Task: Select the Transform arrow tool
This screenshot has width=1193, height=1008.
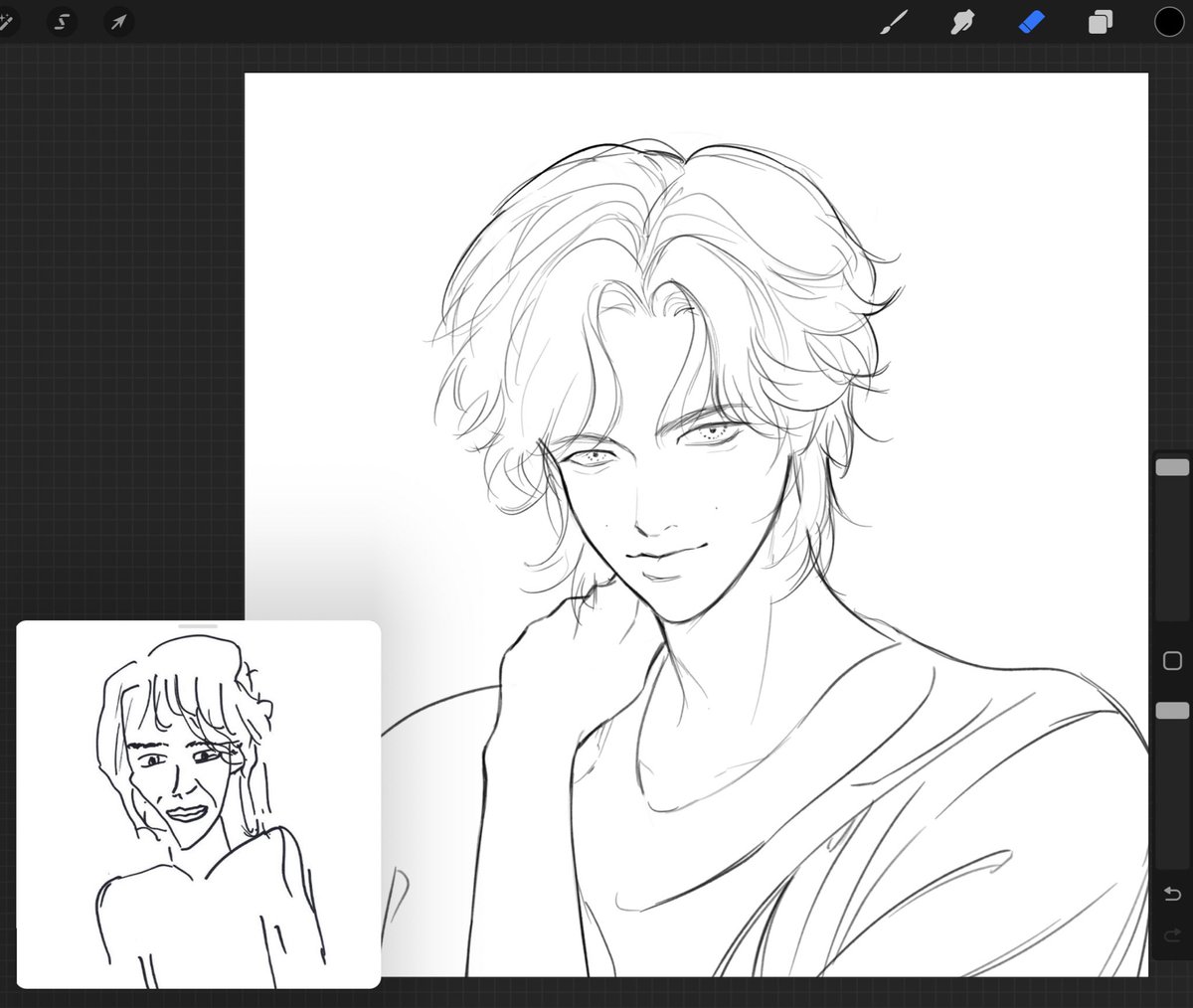Action: 119,22
